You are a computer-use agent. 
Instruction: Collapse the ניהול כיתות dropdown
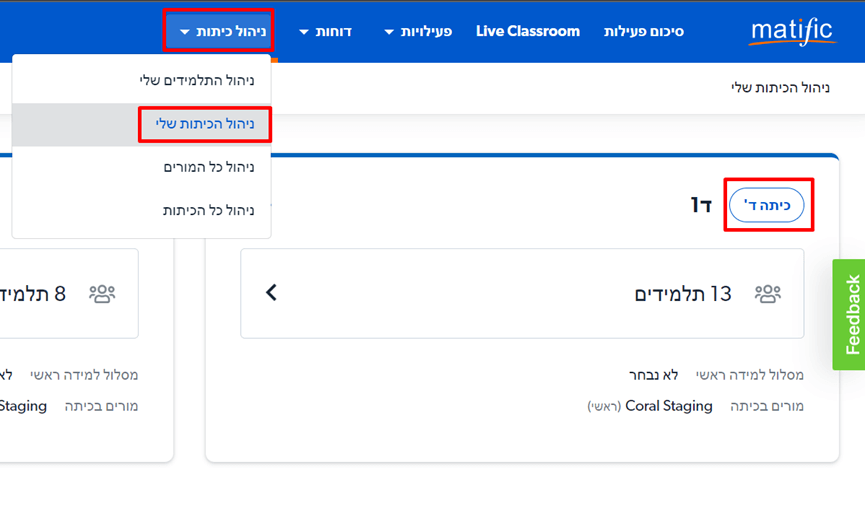pyautogui.click(x=223, y=31)
